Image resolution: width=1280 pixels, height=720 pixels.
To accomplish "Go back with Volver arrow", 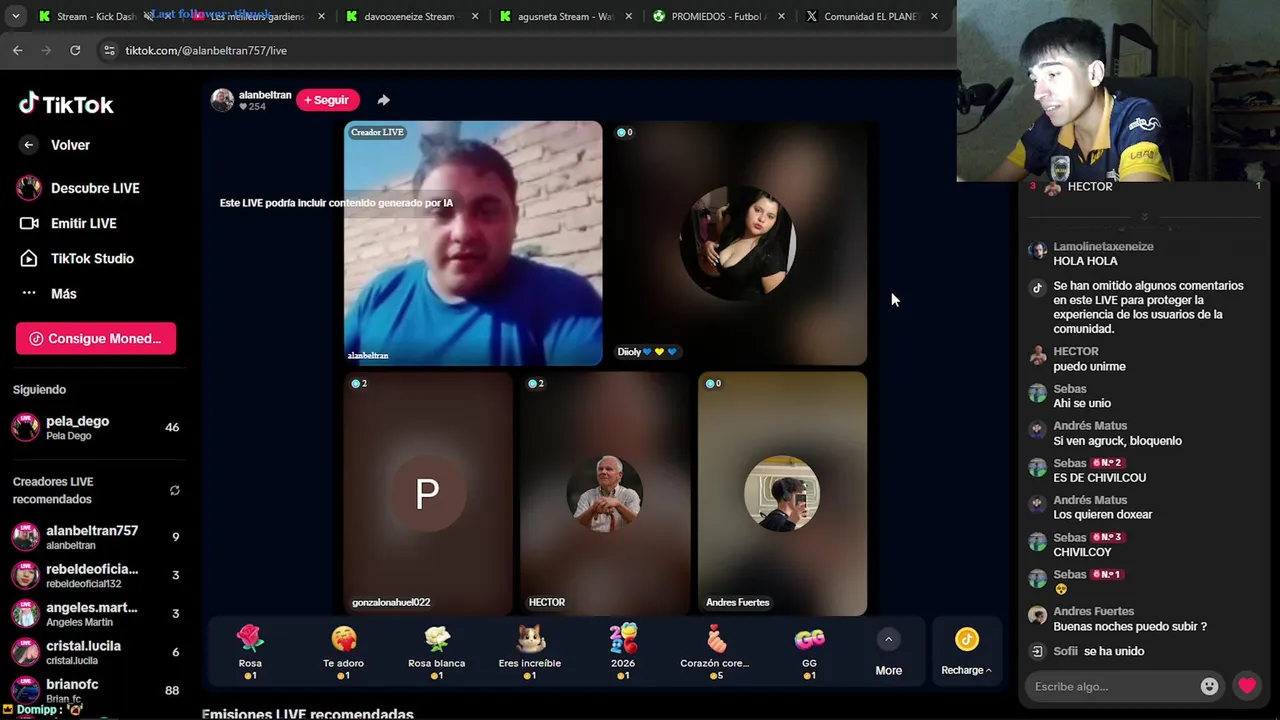I will point(29,145).
